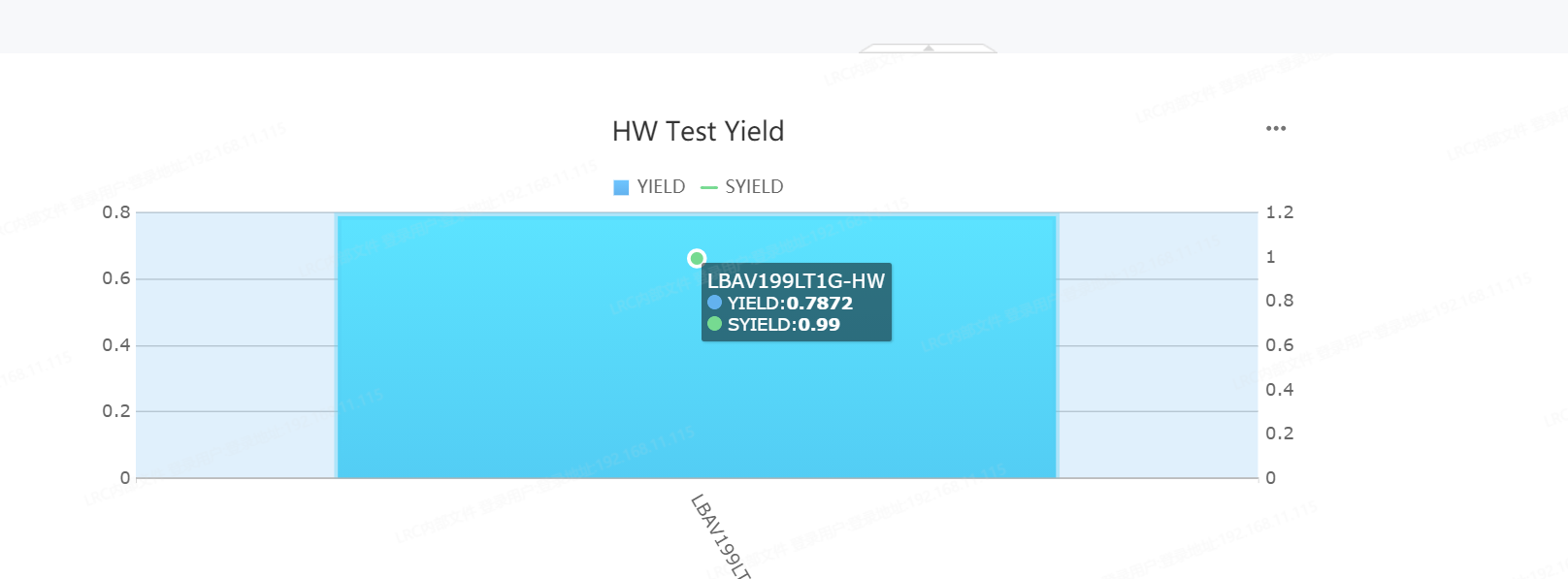Click the 0.7872 value in the tooltip
Image resolution: width=1568 pixels, height=579 pixels.
pos(819,303)
